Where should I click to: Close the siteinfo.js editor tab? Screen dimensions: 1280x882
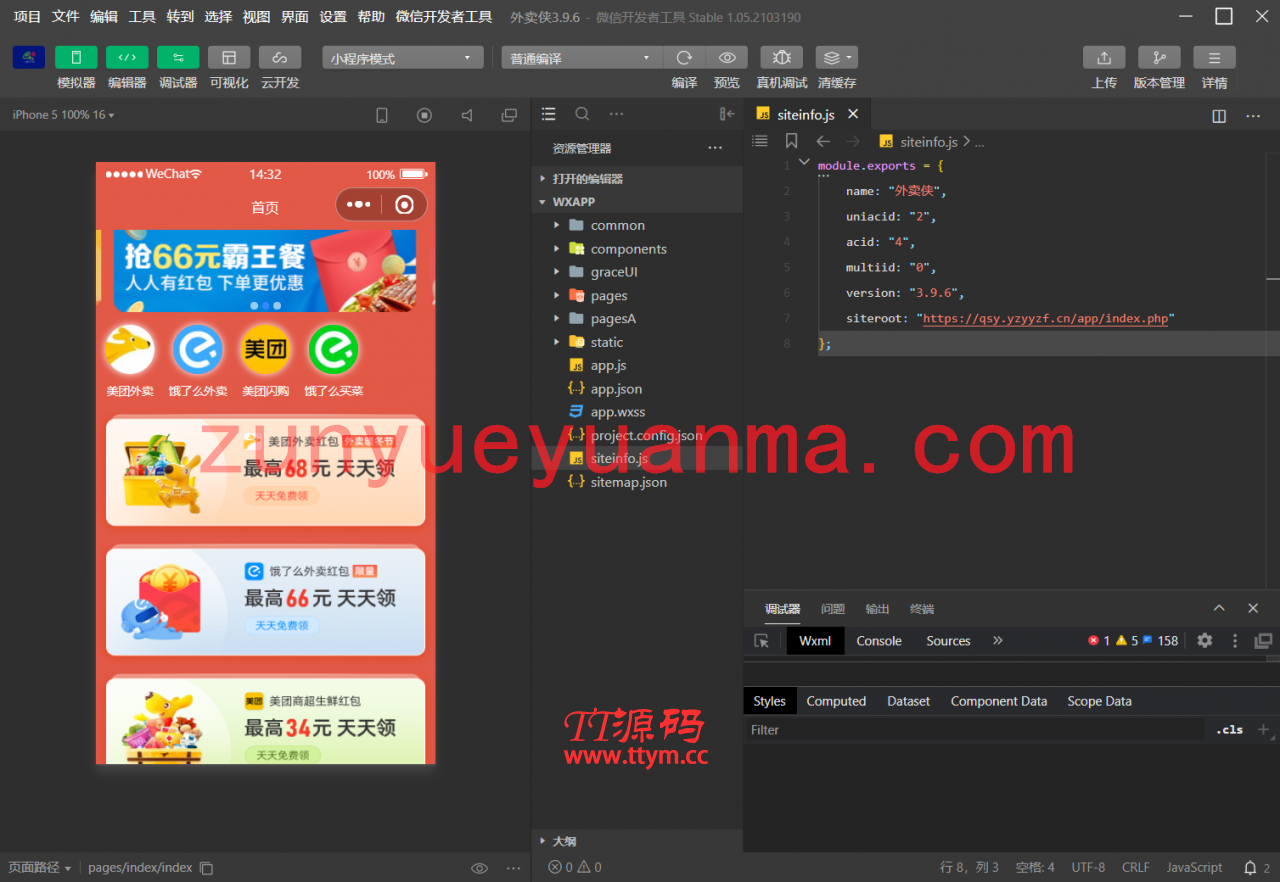pyautogui.click(x=853, y=115)
